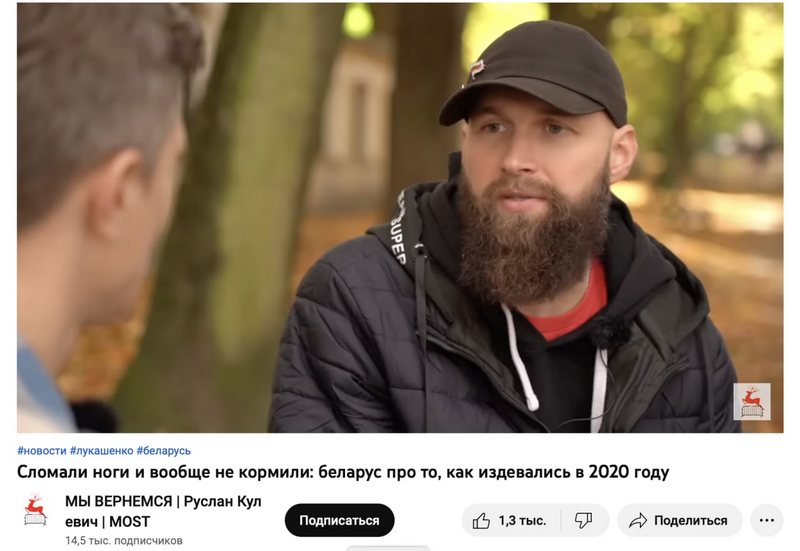Open the #новости hashtag link

pos(42,450)
